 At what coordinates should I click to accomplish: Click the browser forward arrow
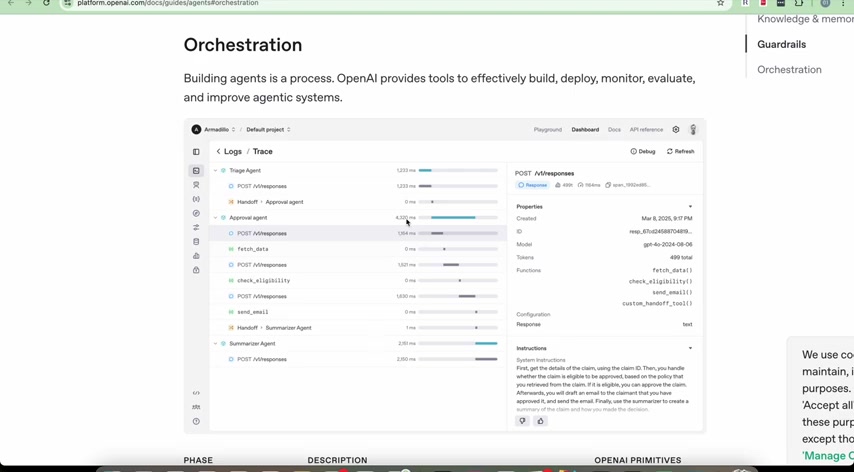point(28,3)
